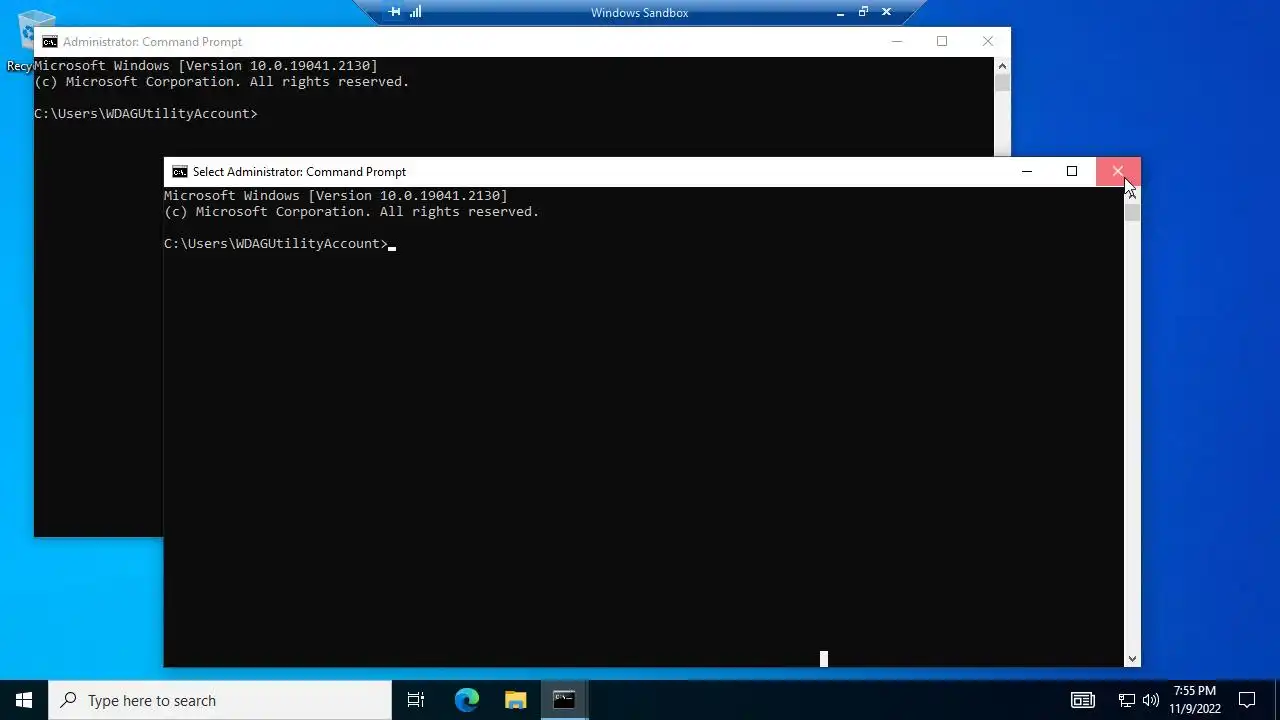Toggle the pin on Sandbox connection bar
Screen dimensions: 1280x720
394,12
